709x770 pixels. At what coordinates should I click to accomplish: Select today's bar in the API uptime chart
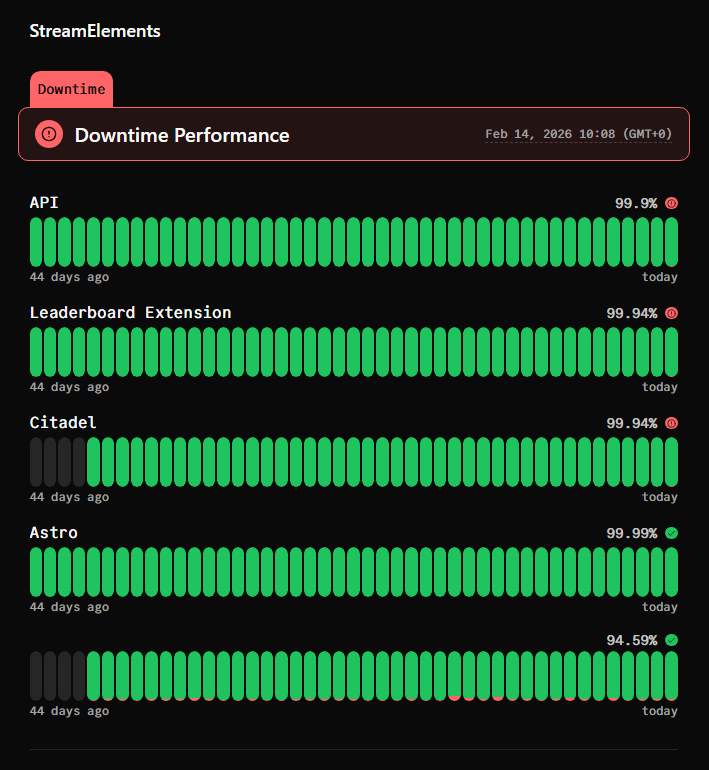[x=671, y=242]
